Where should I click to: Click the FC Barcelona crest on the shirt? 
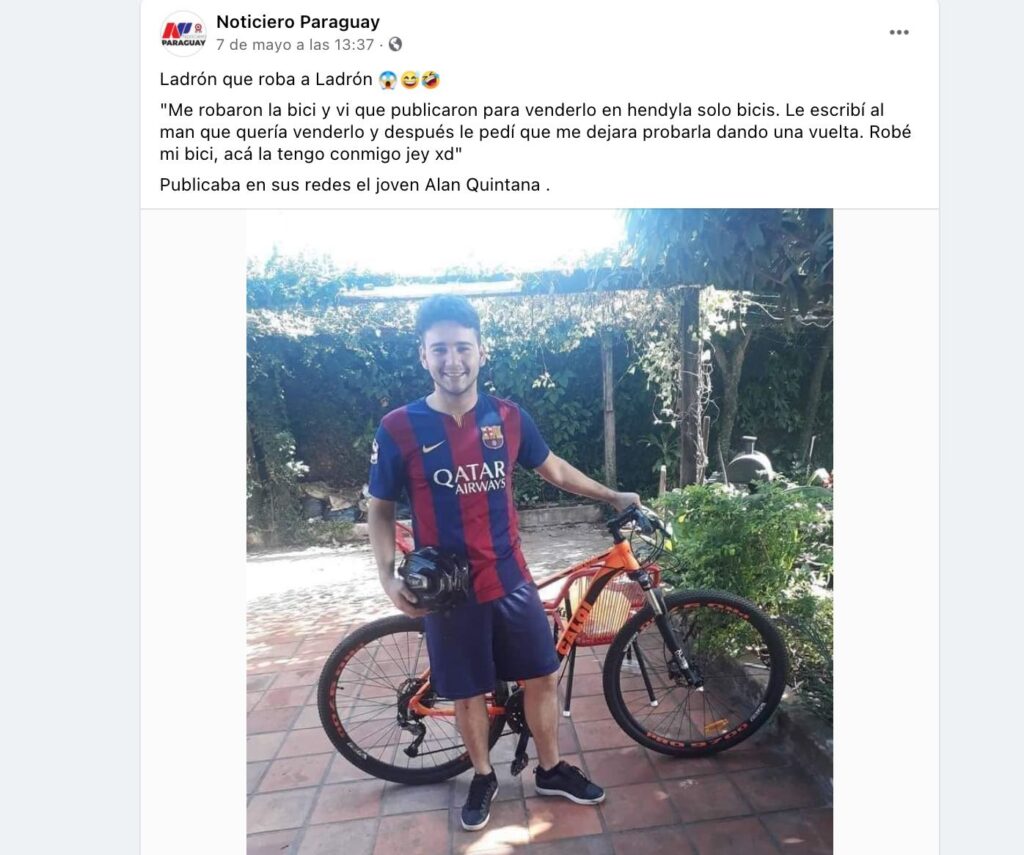[x=492, y=436]
